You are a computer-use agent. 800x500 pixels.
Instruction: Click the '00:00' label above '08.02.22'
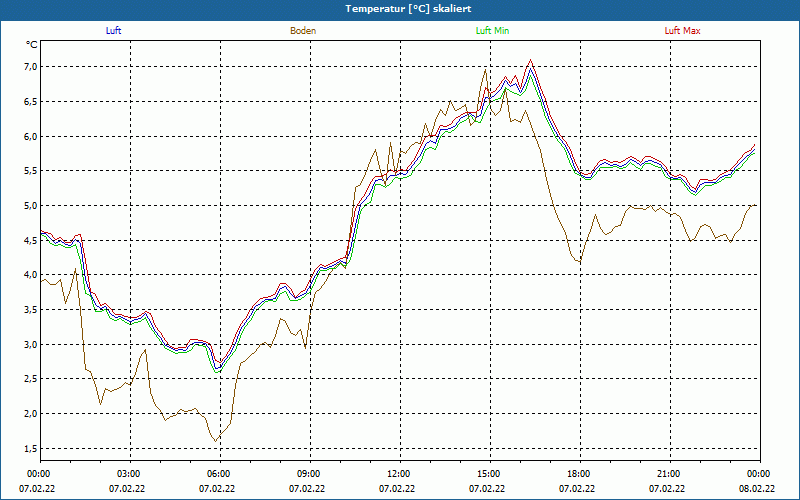(759, 474)
